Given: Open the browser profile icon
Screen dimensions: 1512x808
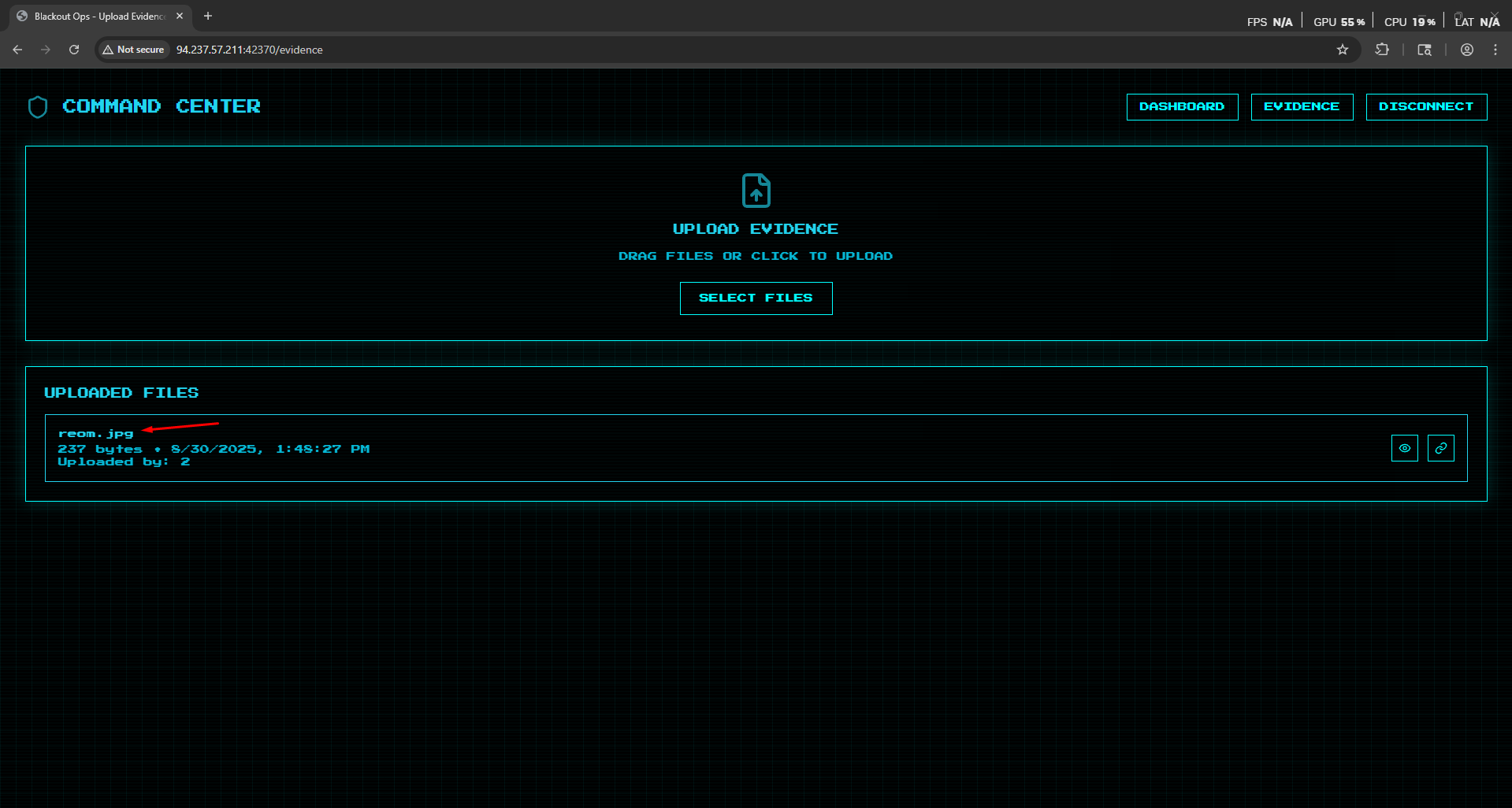Looking at the screenshot, I should pos(1467,50).
